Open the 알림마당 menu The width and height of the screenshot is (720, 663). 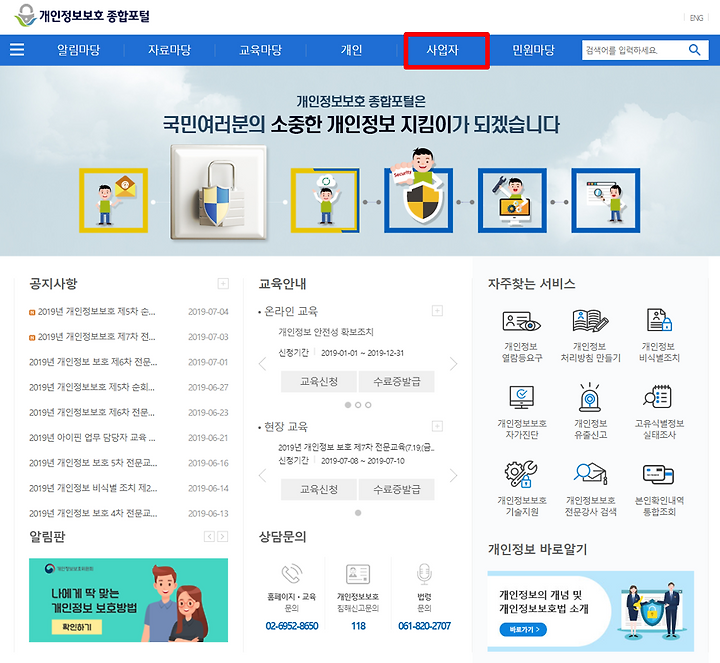(x=79, y=50)
